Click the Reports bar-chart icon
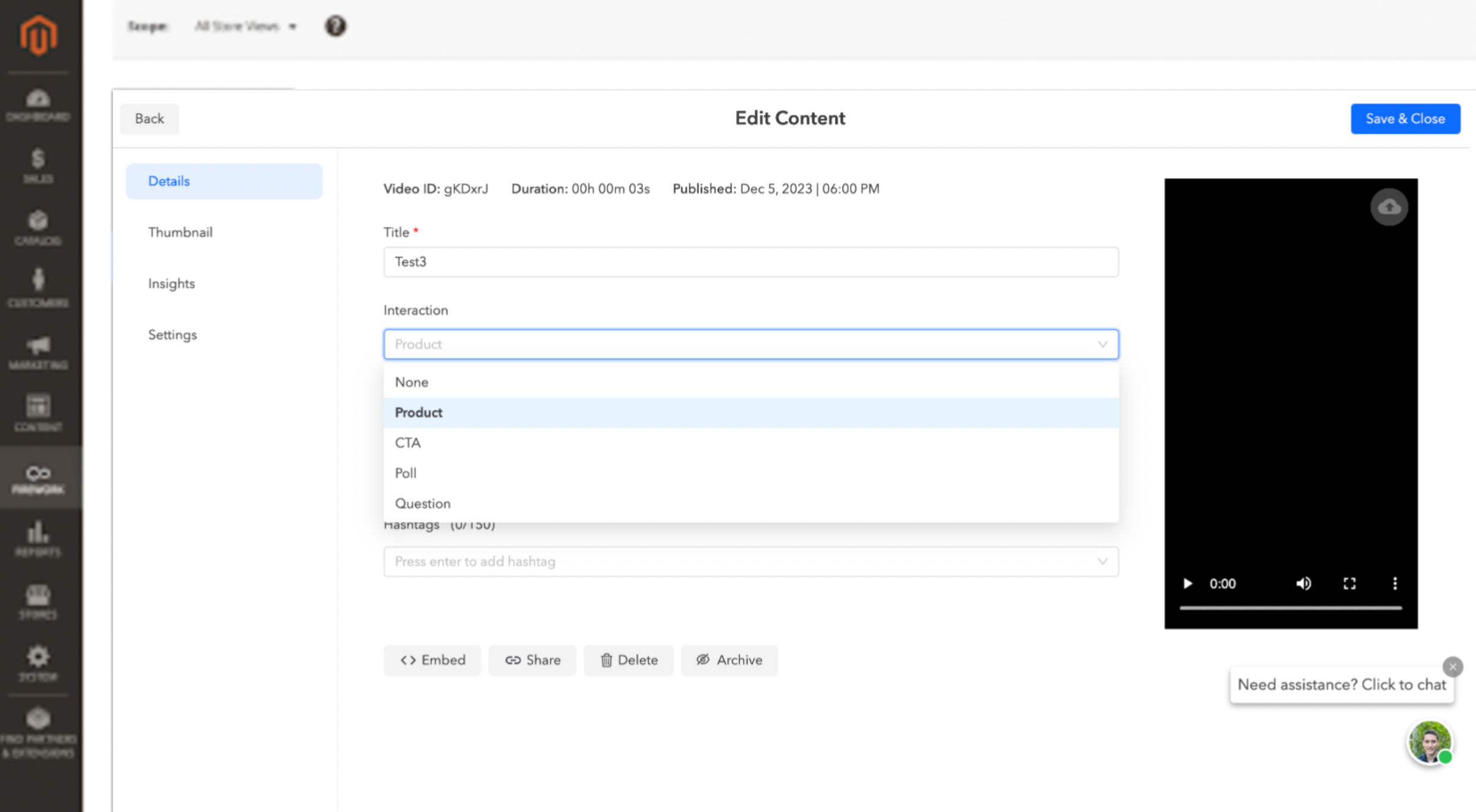 tap(38, 534)
